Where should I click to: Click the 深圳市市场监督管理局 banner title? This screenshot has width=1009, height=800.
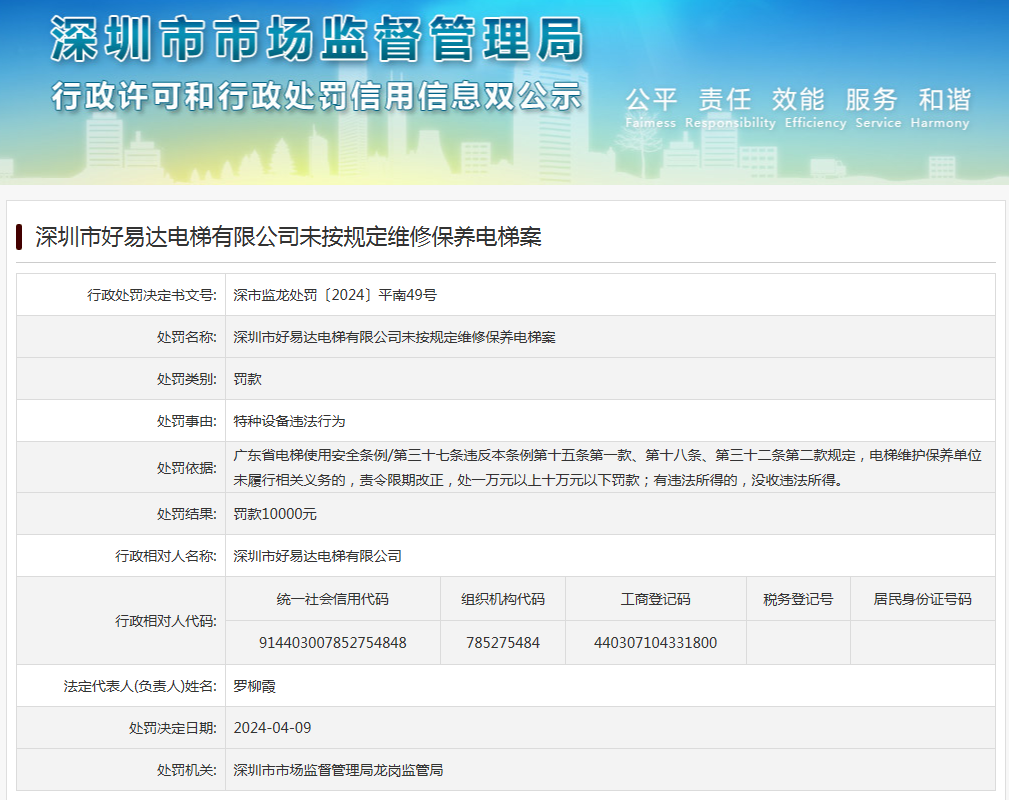click(317, 40)
